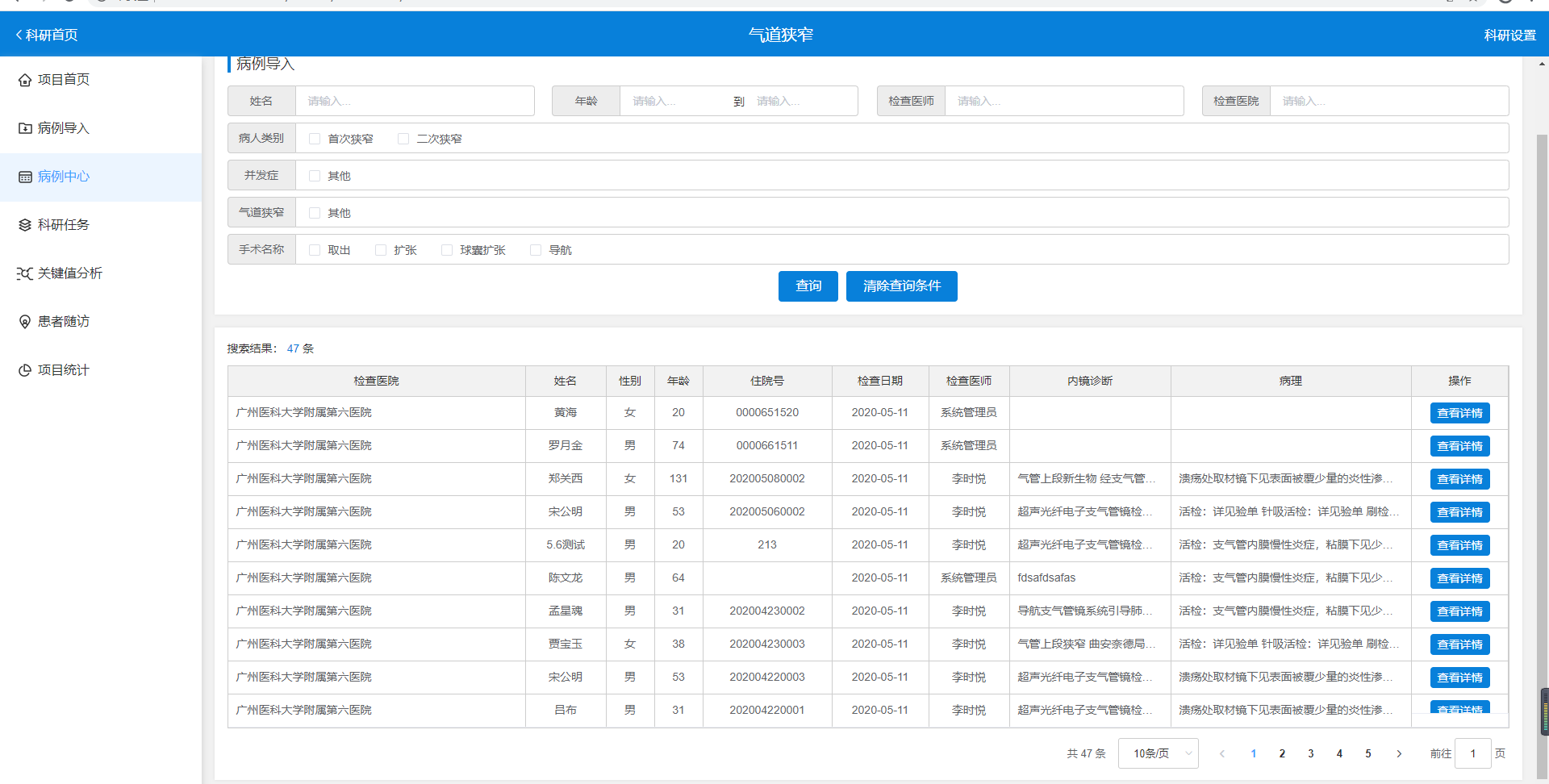This screenshot has width=1549, height=784.
Task: Click the previous page left chevron
Action: coord(1222,753)
